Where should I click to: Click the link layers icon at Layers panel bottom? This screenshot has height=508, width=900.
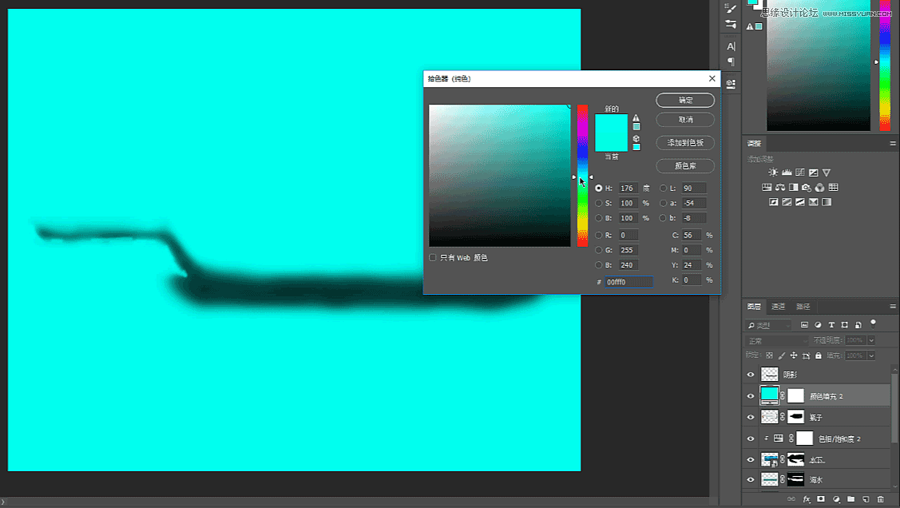pos(791,499)
